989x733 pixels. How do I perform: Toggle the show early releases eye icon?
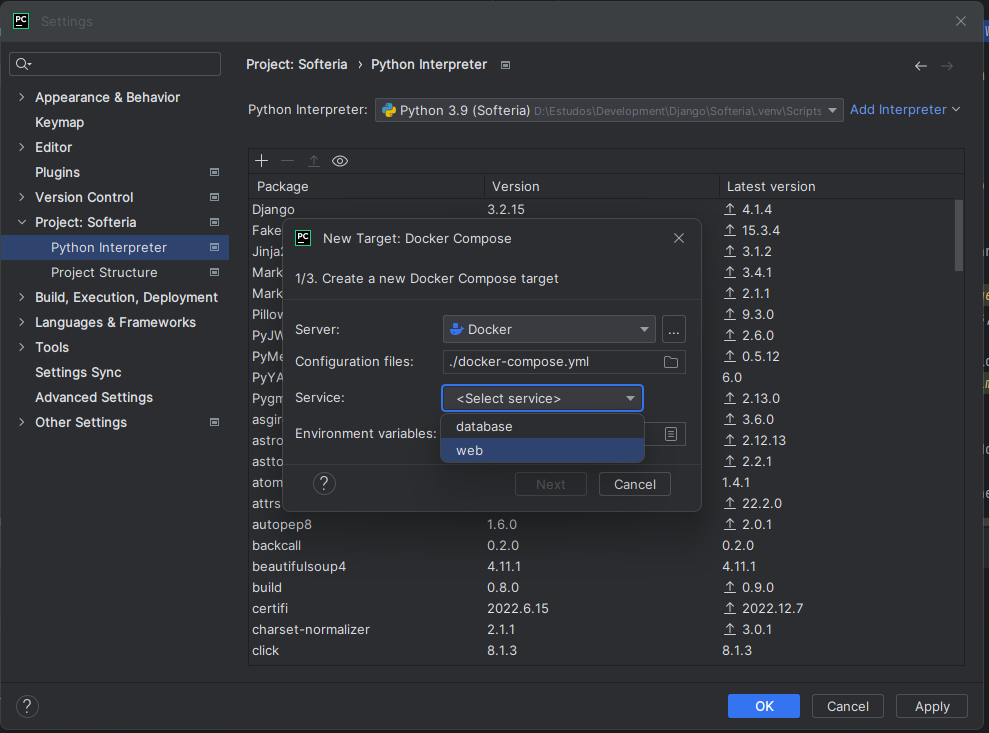click(340, 161)
